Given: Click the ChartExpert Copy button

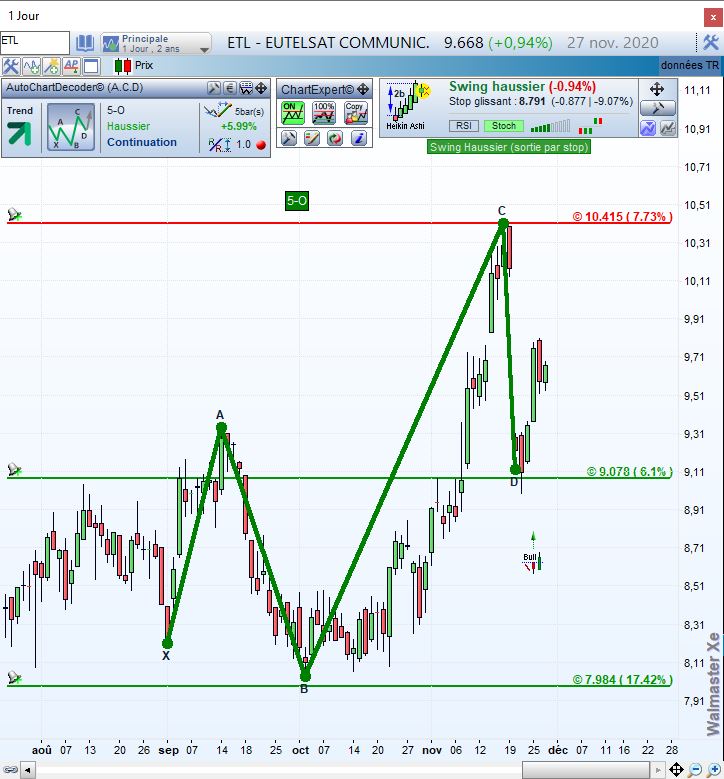Looking at the screenshot, I should coord(355,113).
